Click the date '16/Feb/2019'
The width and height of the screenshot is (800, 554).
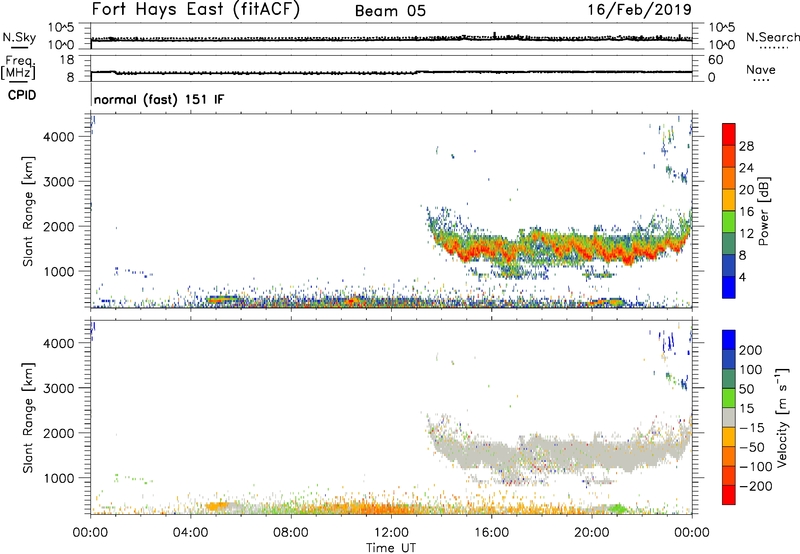(640, 9)
